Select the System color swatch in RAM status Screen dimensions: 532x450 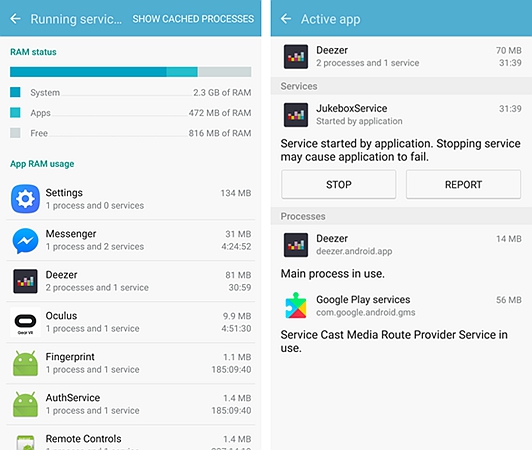pos(15,92)
